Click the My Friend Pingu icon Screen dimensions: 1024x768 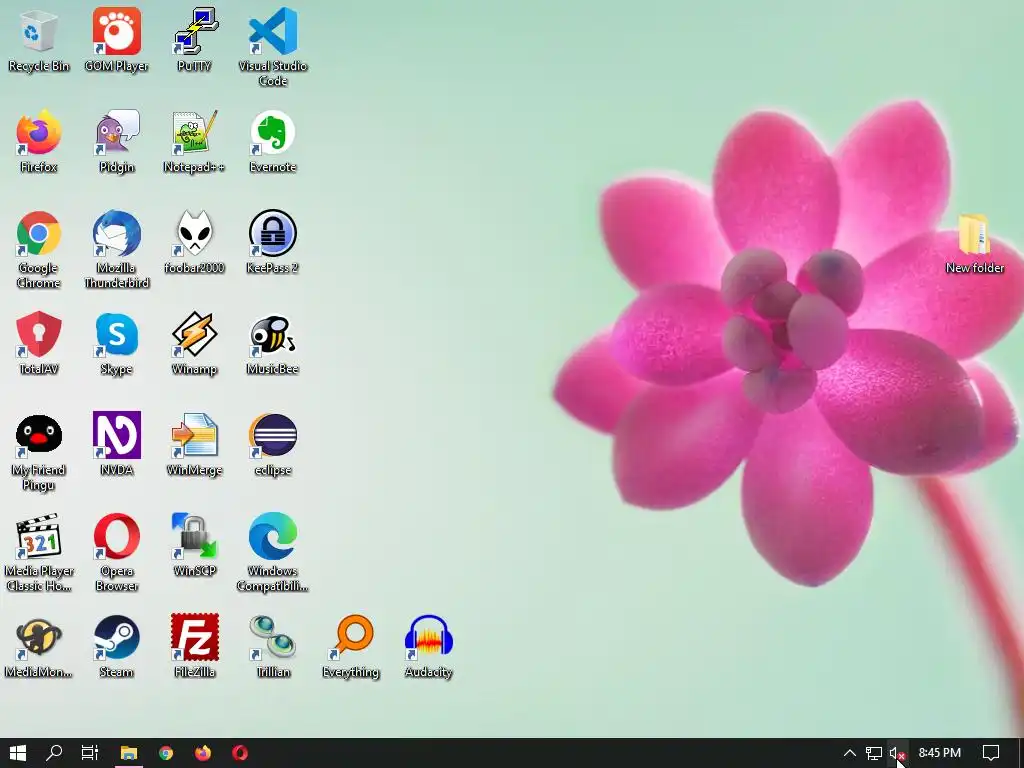(39, 452)
